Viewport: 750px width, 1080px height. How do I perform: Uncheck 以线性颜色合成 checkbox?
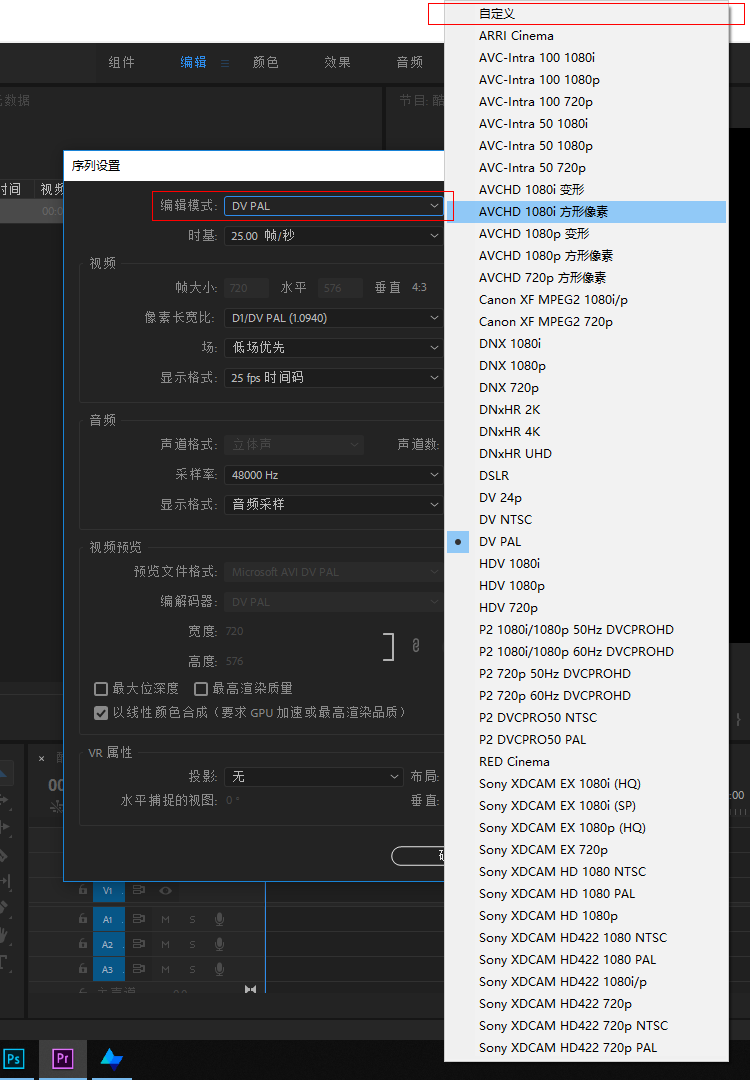(101, 713)
